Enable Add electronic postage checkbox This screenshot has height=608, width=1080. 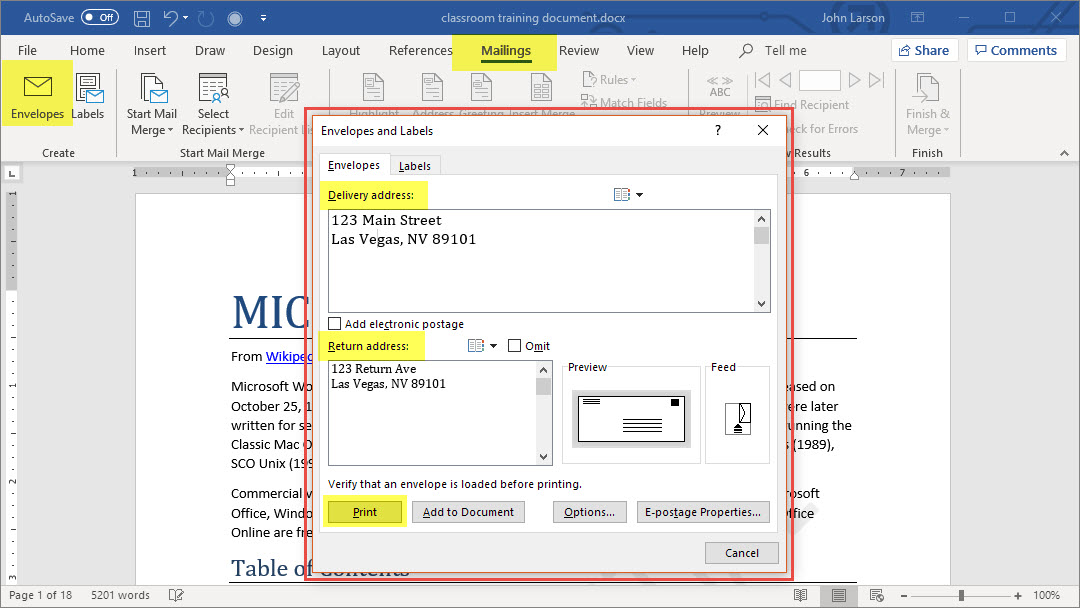tap(335, 324)
